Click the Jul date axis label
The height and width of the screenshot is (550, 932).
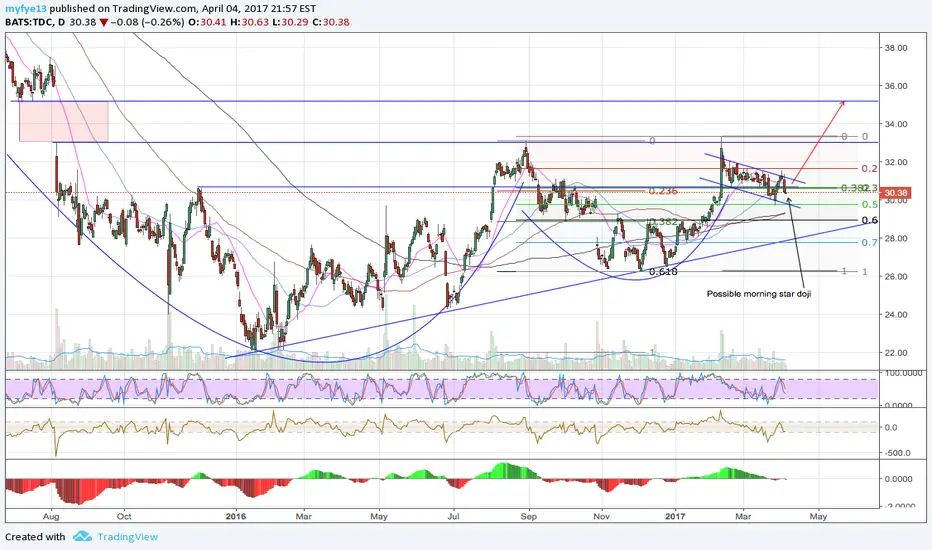[454, 516]
